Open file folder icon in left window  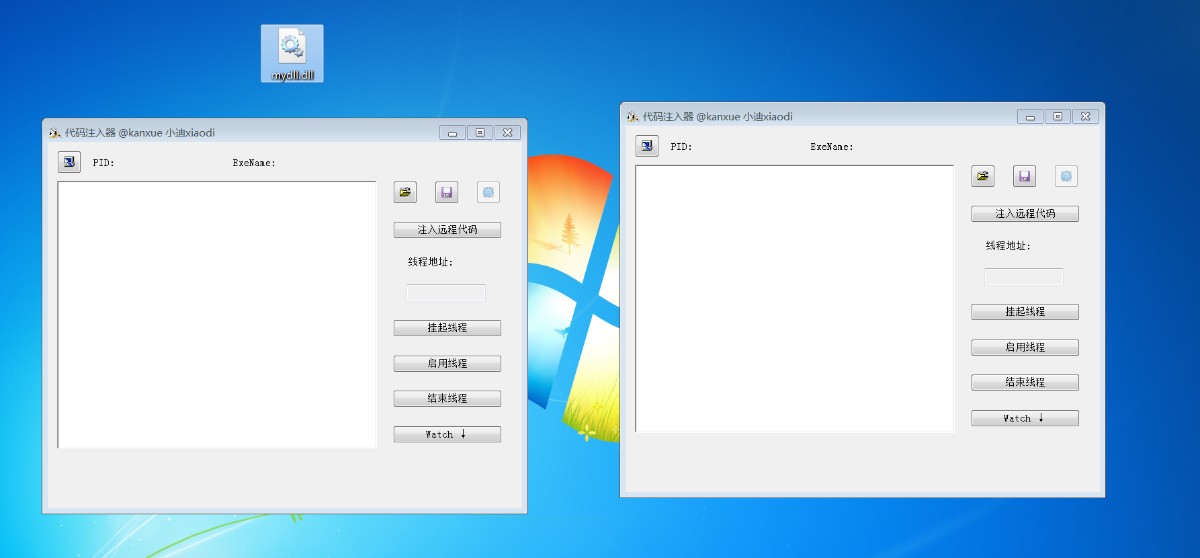pyautogui.click(x=405, y=192)
